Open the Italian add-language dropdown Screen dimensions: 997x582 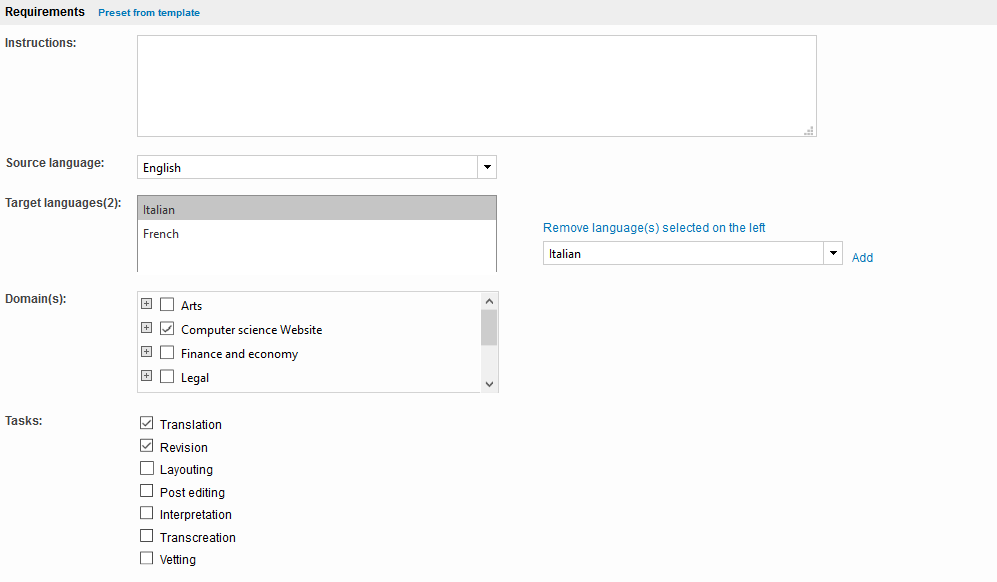click(x=832, y=253)
